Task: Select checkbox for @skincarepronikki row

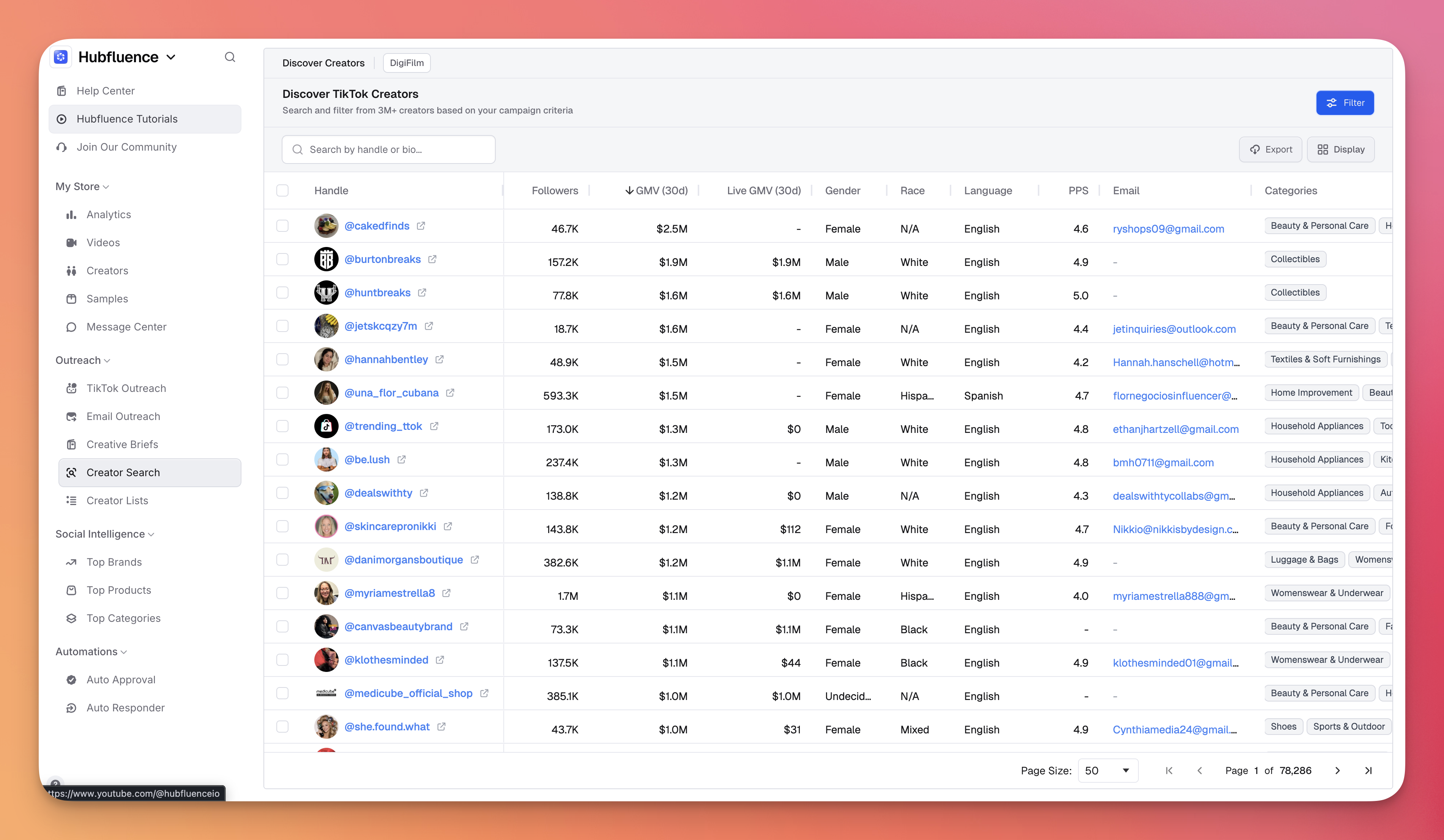Action: pos(282,526)
